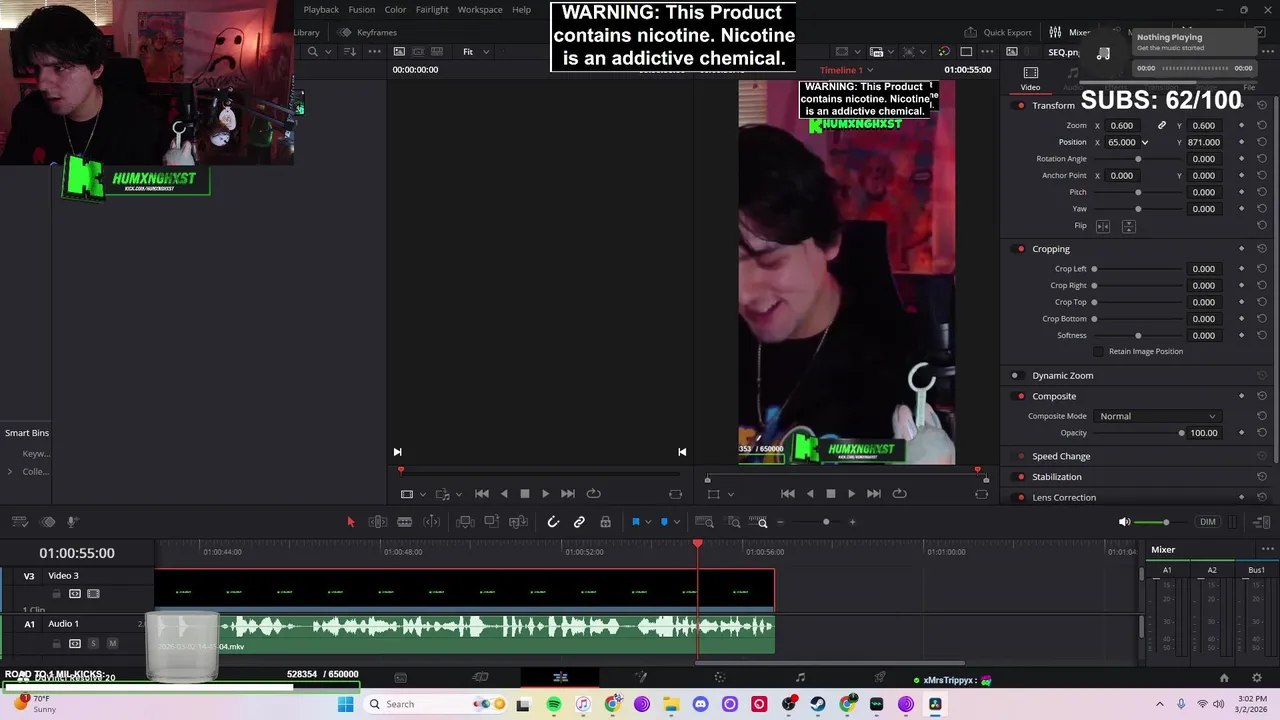Click the Replace Clip timeline icon
Viewport: 1280px width, 720px height.
click(x=518, y=522)
